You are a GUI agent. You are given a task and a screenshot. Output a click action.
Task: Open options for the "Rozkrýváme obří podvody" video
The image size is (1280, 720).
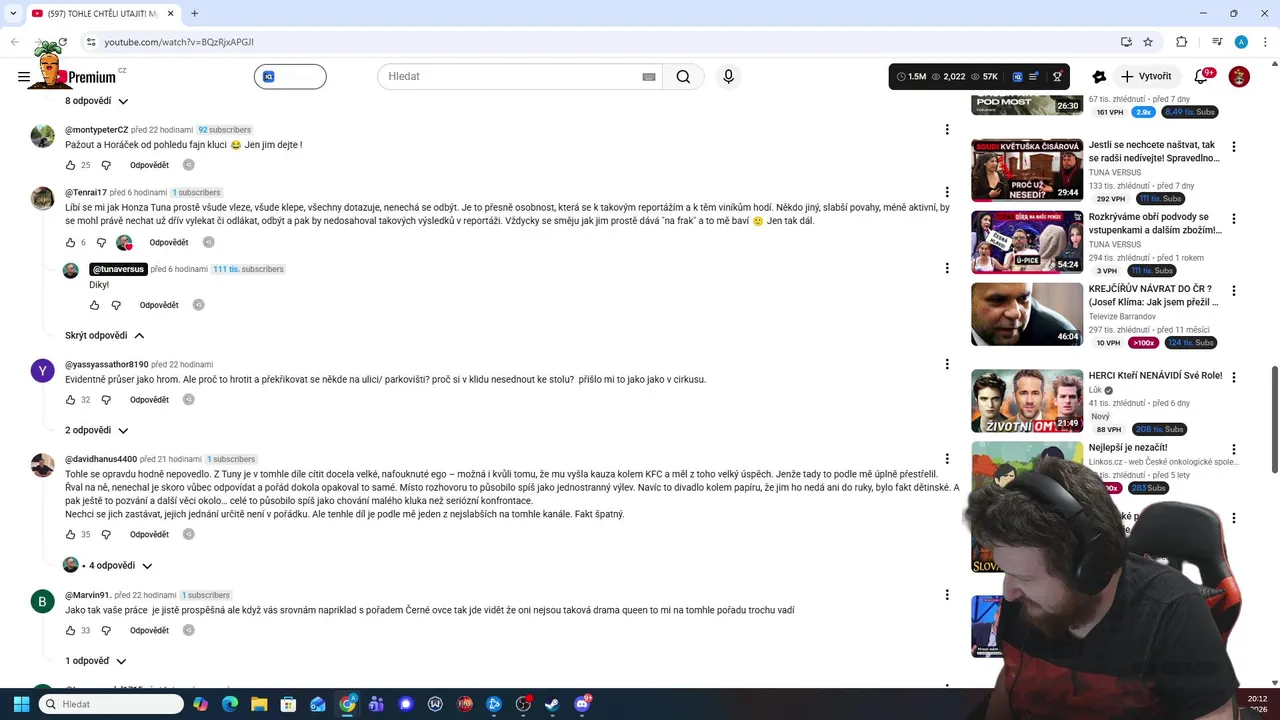tap(1233, 219)
